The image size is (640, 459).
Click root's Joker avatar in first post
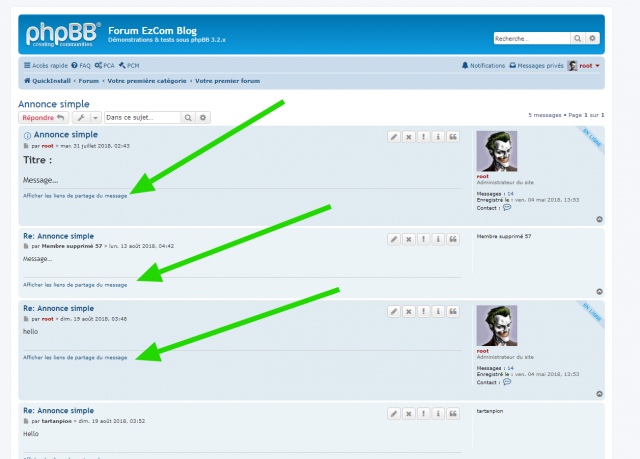coord(497,151)
